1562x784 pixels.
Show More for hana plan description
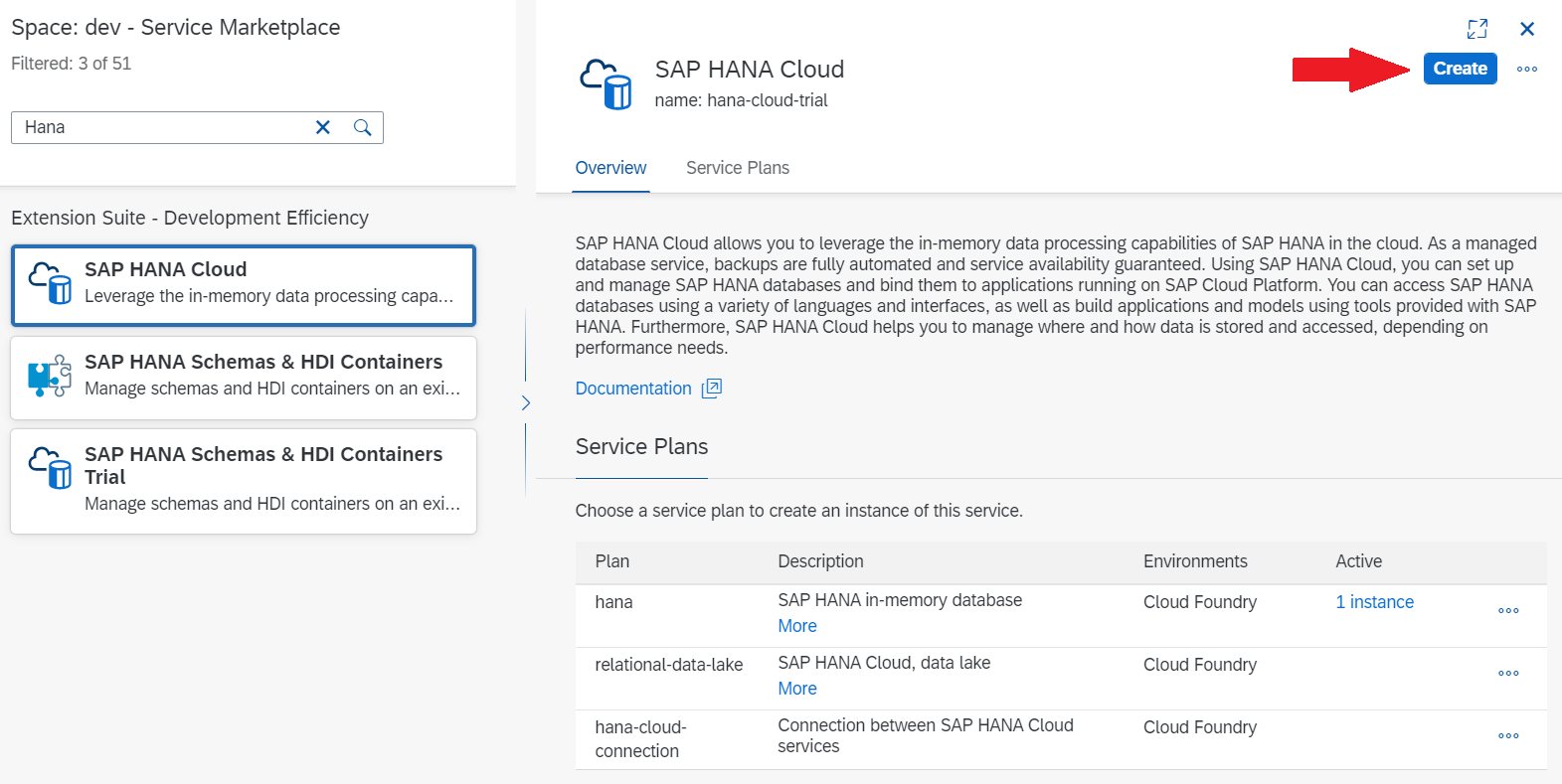[797, 626]
